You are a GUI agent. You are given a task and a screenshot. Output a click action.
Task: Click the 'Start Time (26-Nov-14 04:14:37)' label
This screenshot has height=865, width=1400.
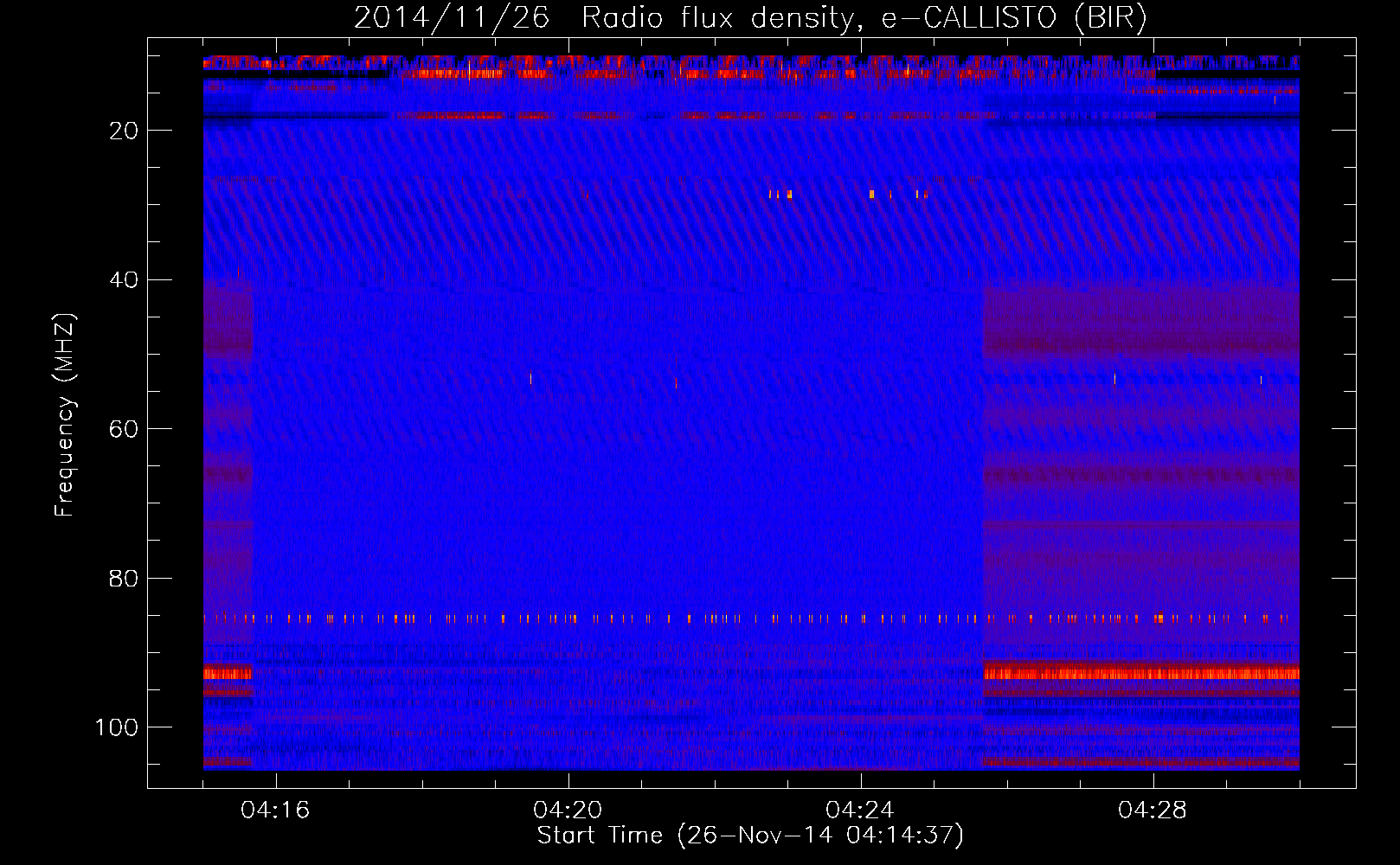(x=750, y=836)
